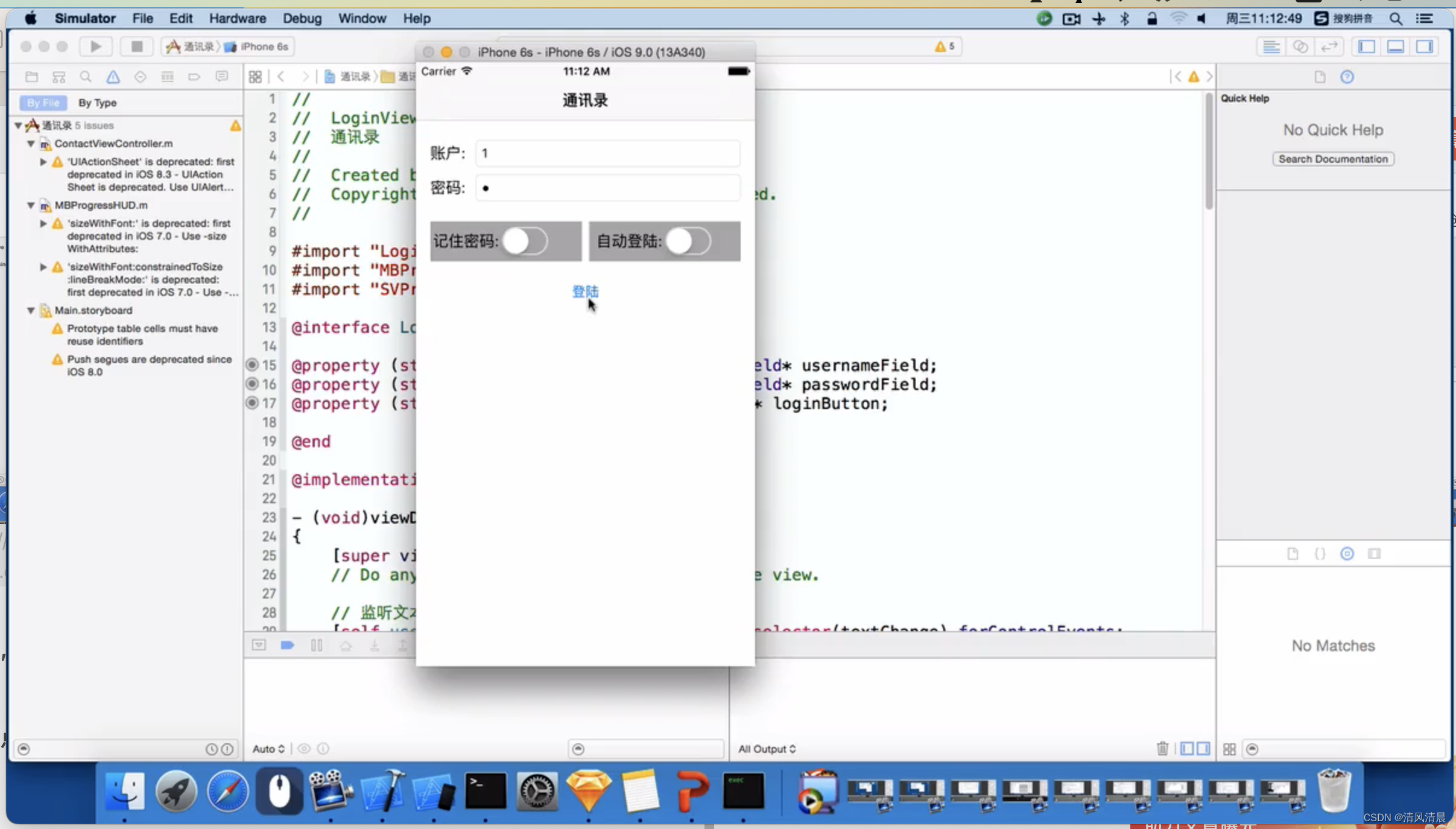
Task: Toggle breakpoint circle at line 16
Action: coord(252,384)
